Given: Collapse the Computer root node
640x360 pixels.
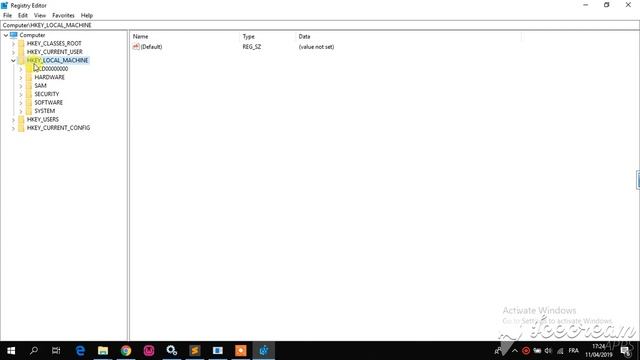Looking at the screenshot, I should tap(6, 35).
